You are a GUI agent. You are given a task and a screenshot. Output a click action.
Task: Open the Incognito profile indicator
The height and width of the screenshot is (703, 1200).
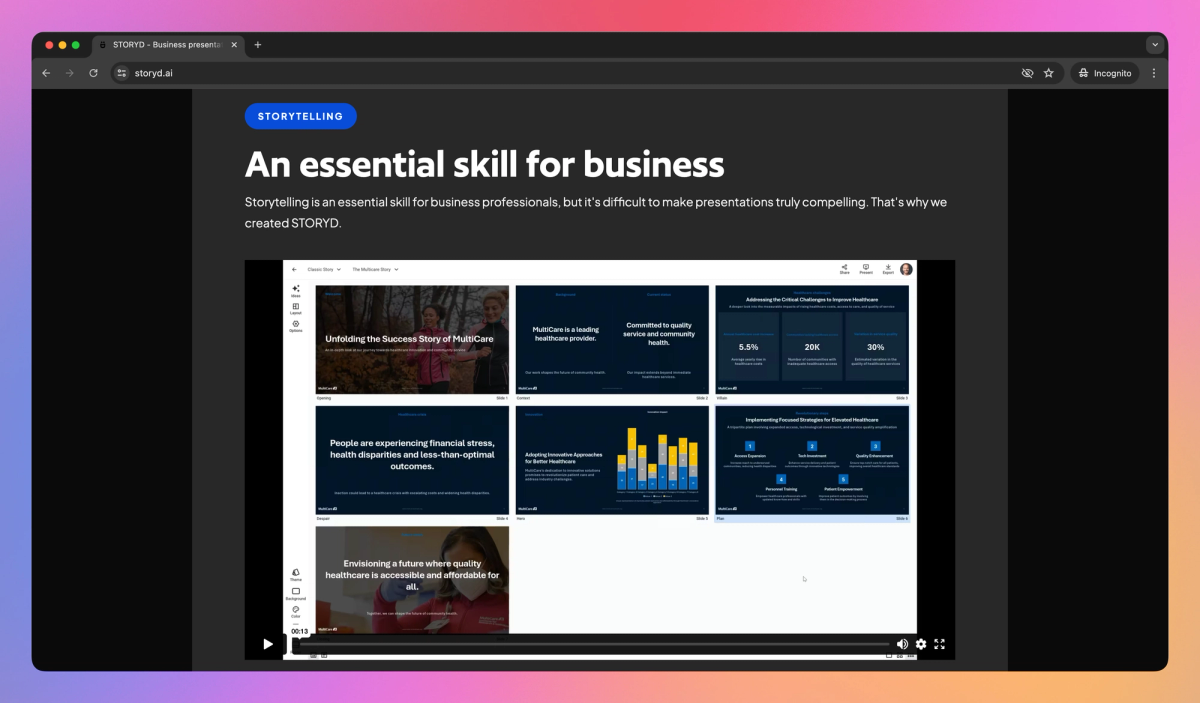[x=1106, y=73]
